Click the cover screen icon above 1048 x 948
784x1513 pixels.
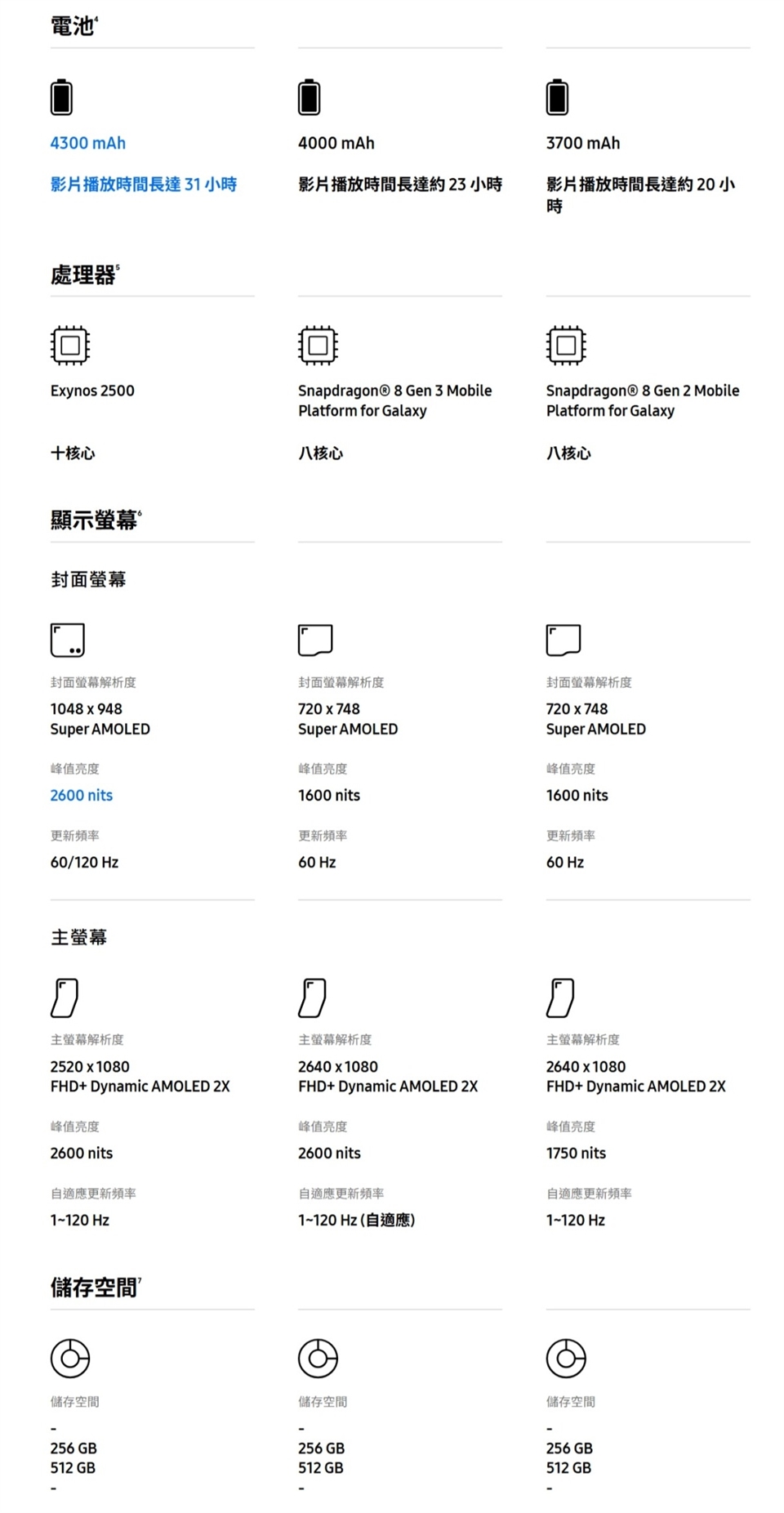tap(68, 640)
